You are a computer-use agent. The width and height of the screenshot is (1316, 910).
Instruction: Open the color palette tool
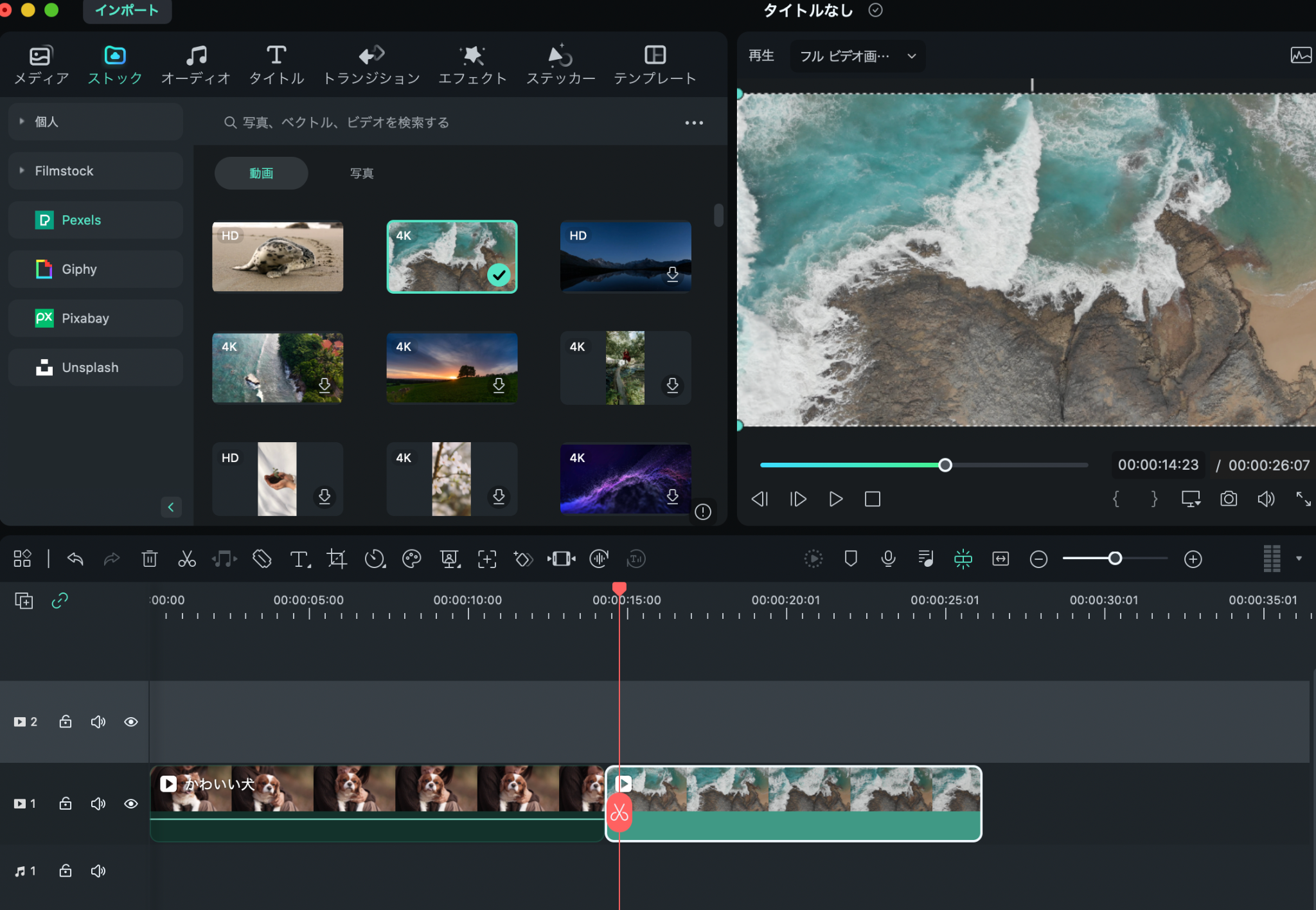(x=411, y=558)
